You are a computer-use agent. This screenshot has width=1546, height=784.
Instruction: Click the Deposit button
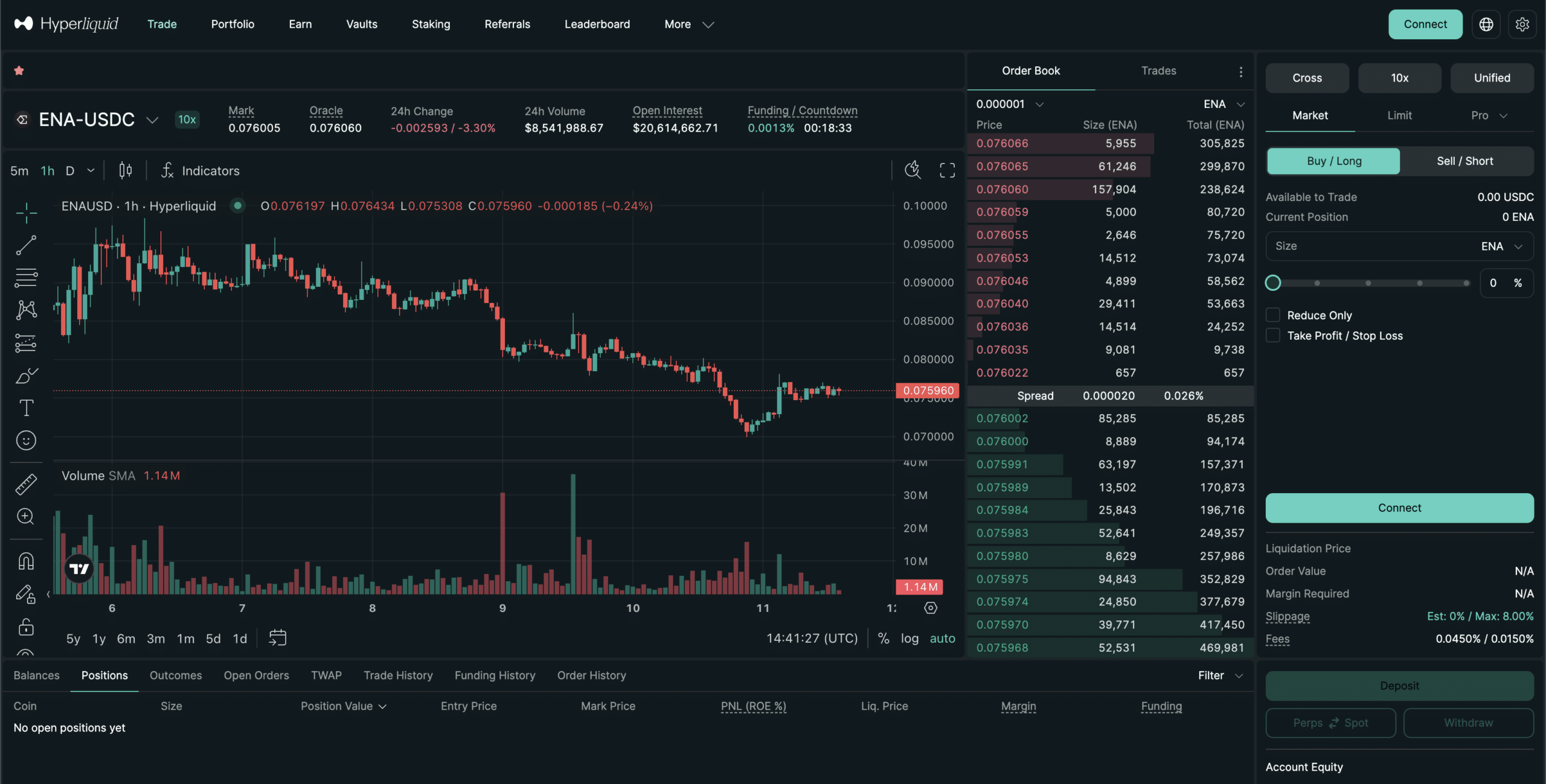click(x=1399, y=686)
